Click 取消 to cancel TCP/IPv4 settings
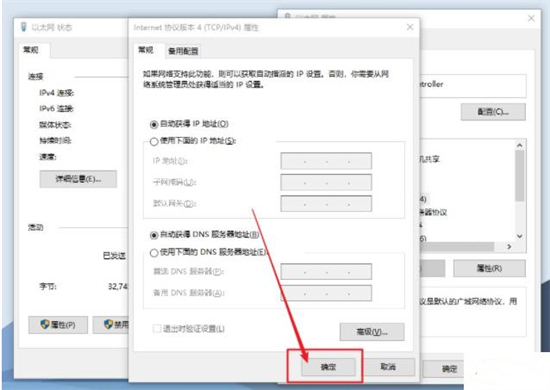Image resolution: width=550 pixels, height=390 pixels. click(388, 367)
